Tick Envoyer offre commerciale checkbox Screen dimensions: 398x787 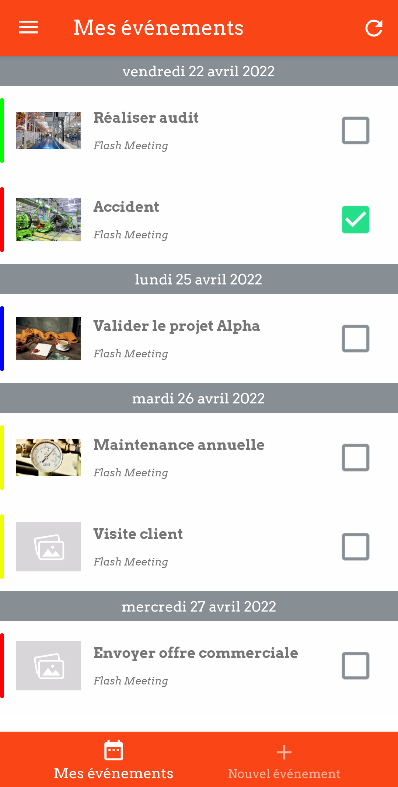click(x=355, y=666)
